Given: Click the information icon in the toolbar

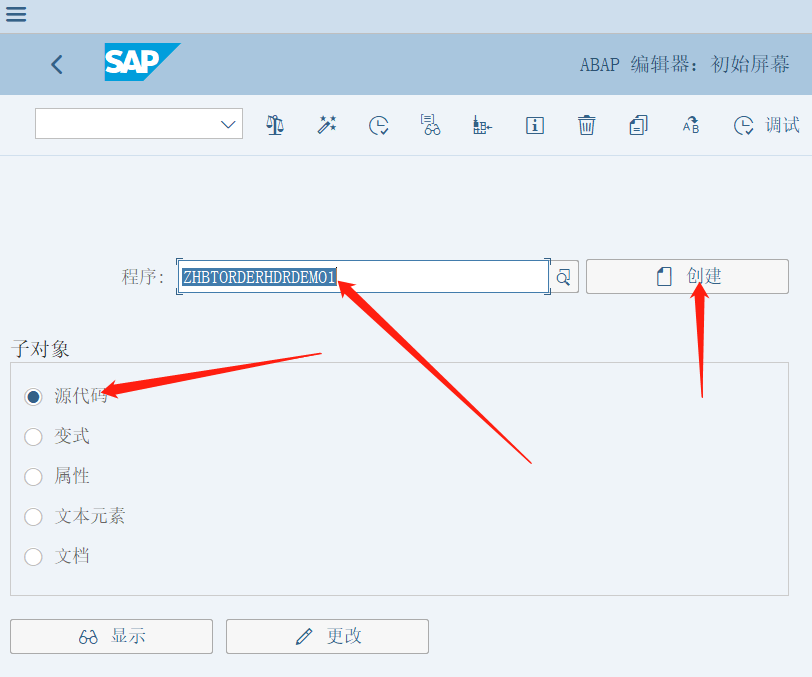Looking at the screenshot, I should [x=534, y=125].
